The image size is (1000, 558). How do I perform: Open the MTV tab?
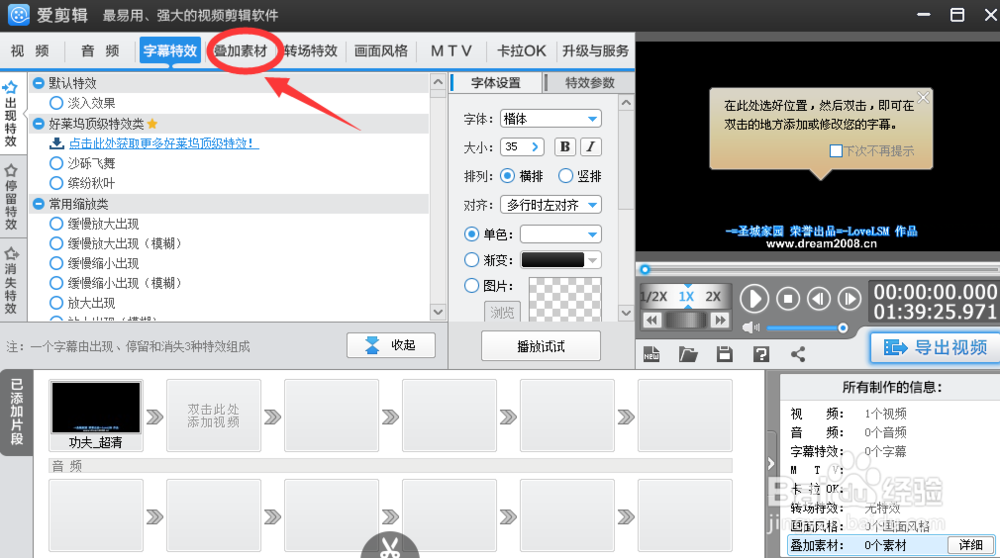[451, 51]
